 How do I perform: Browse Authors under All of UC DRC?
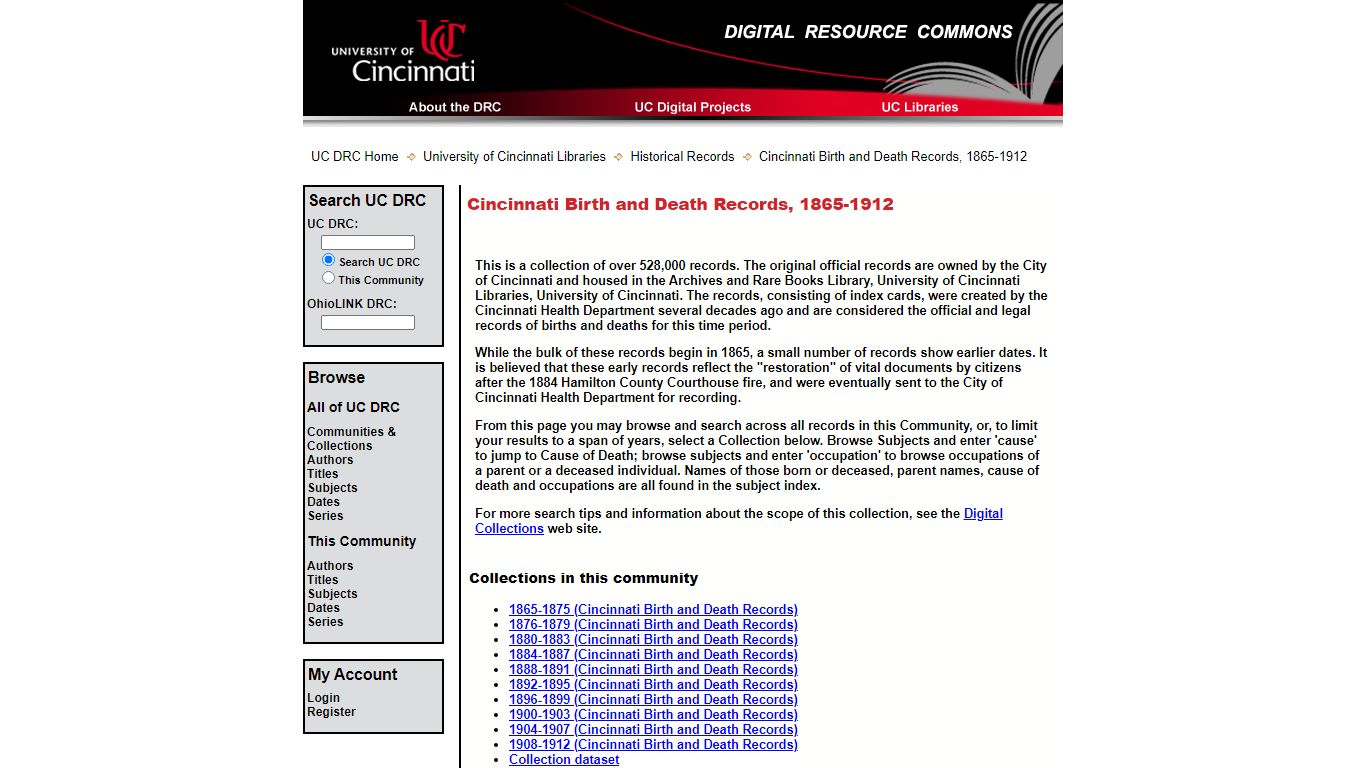pos(330,460)
